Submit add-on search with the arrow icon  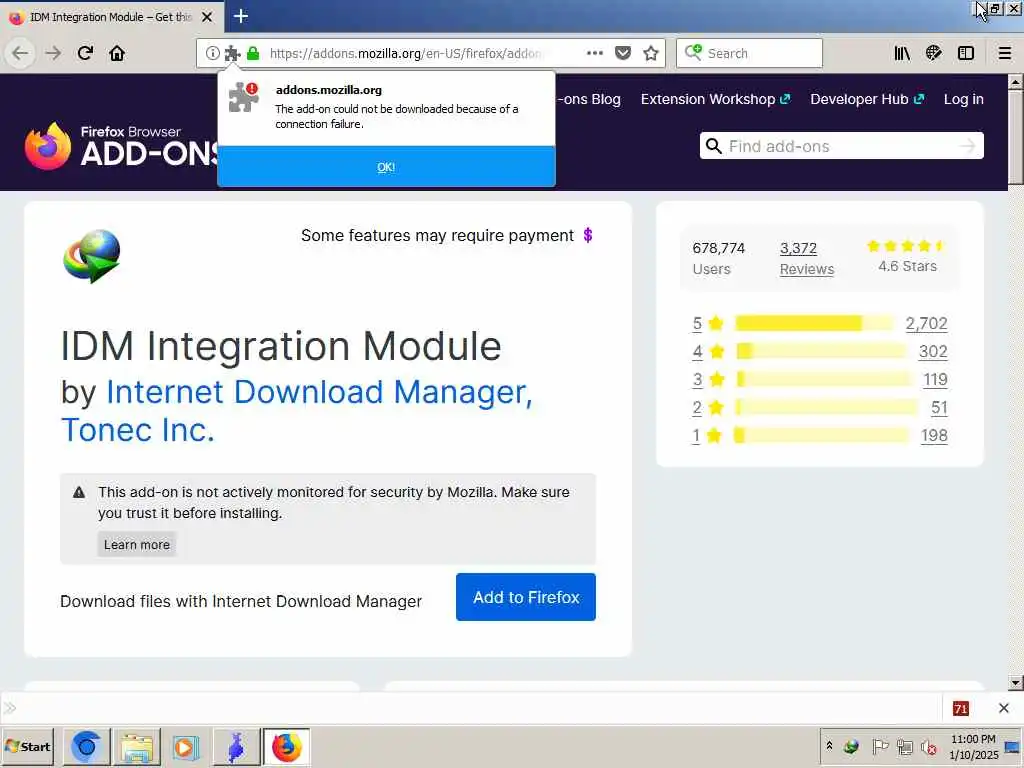[x=968, y=146]
